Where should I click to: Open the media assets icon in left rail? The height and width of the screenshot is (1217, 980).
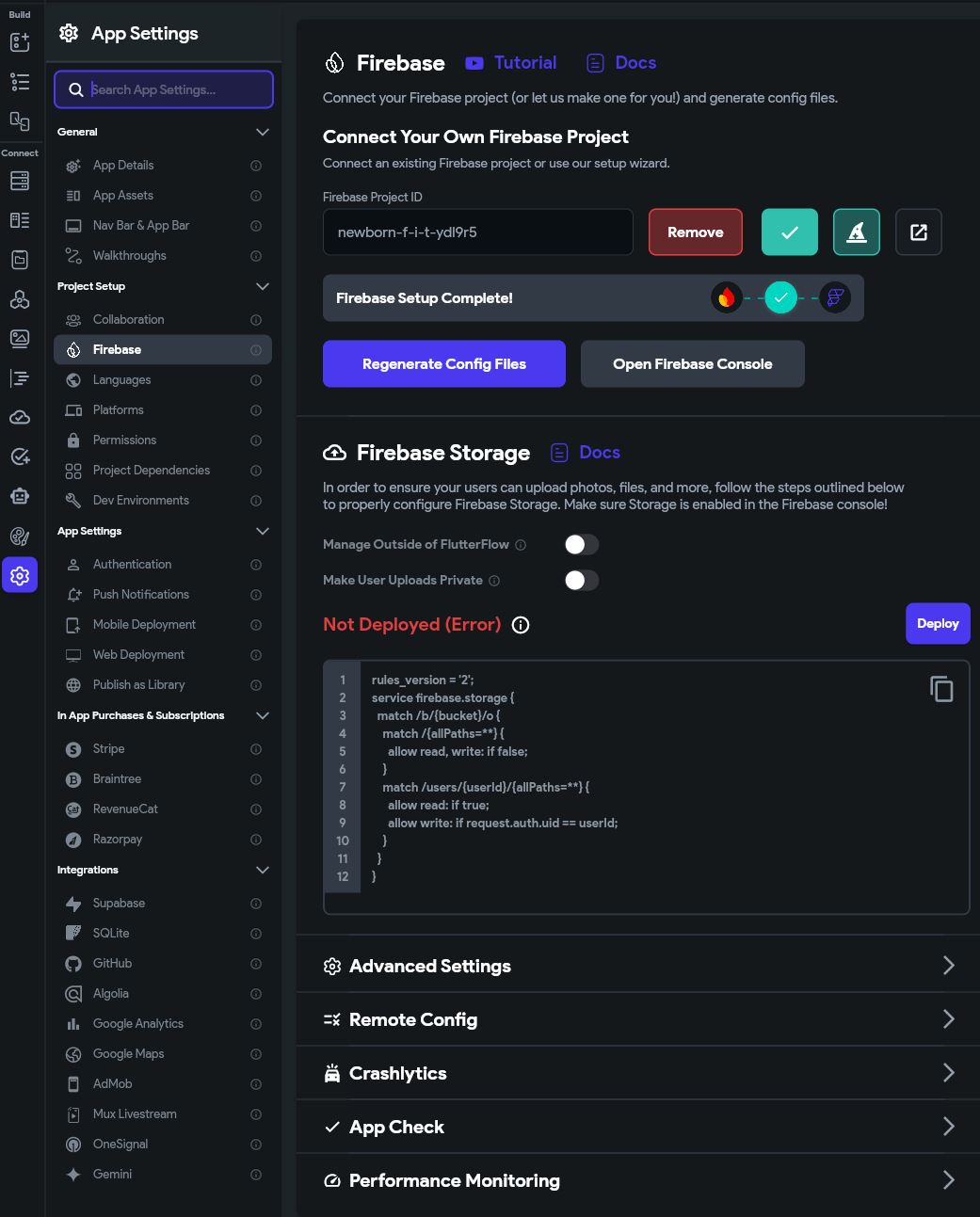[20, 338]
